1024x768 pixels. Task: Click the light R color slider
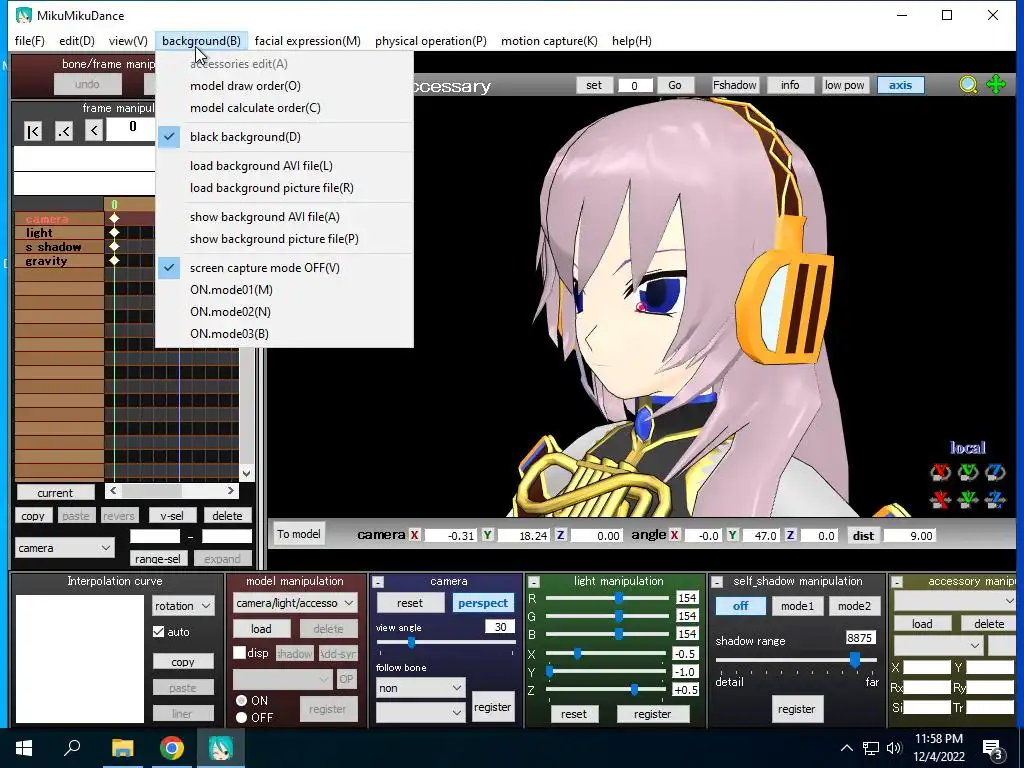coord(607,598)
